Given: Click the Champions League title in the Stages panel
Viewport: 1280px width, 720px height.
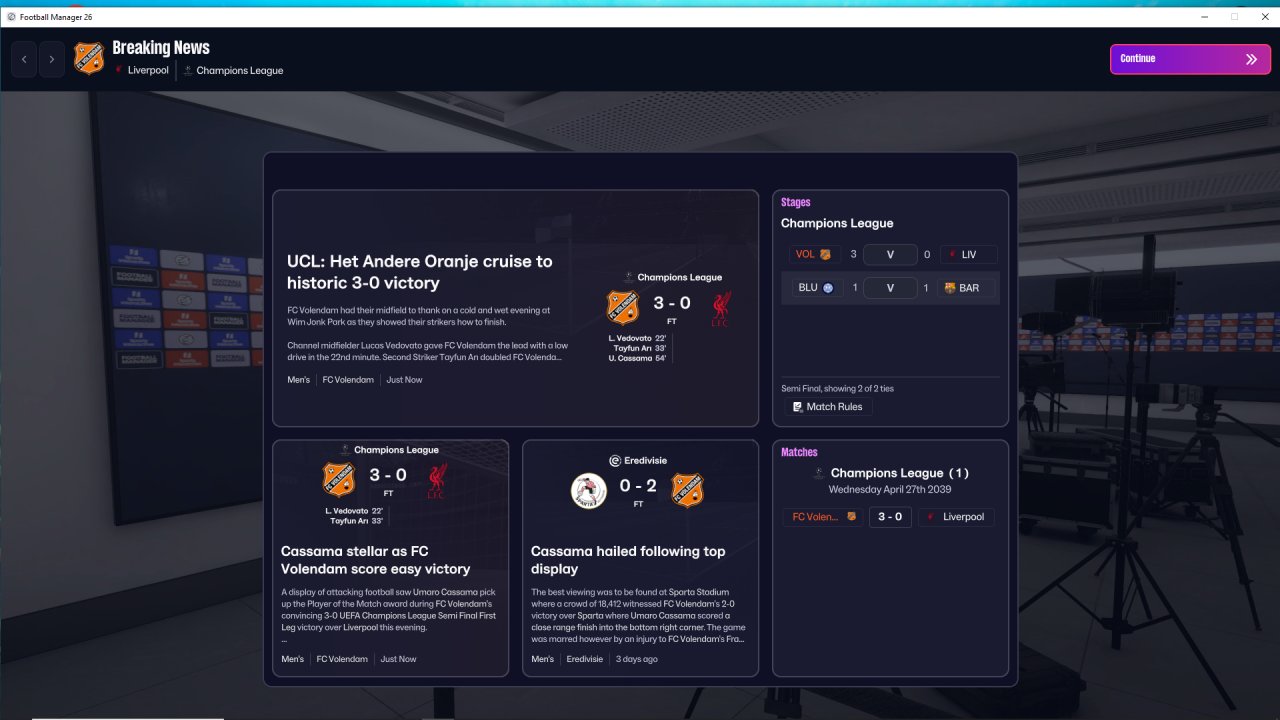Looking at the screenshot, I should click(837, 223).
